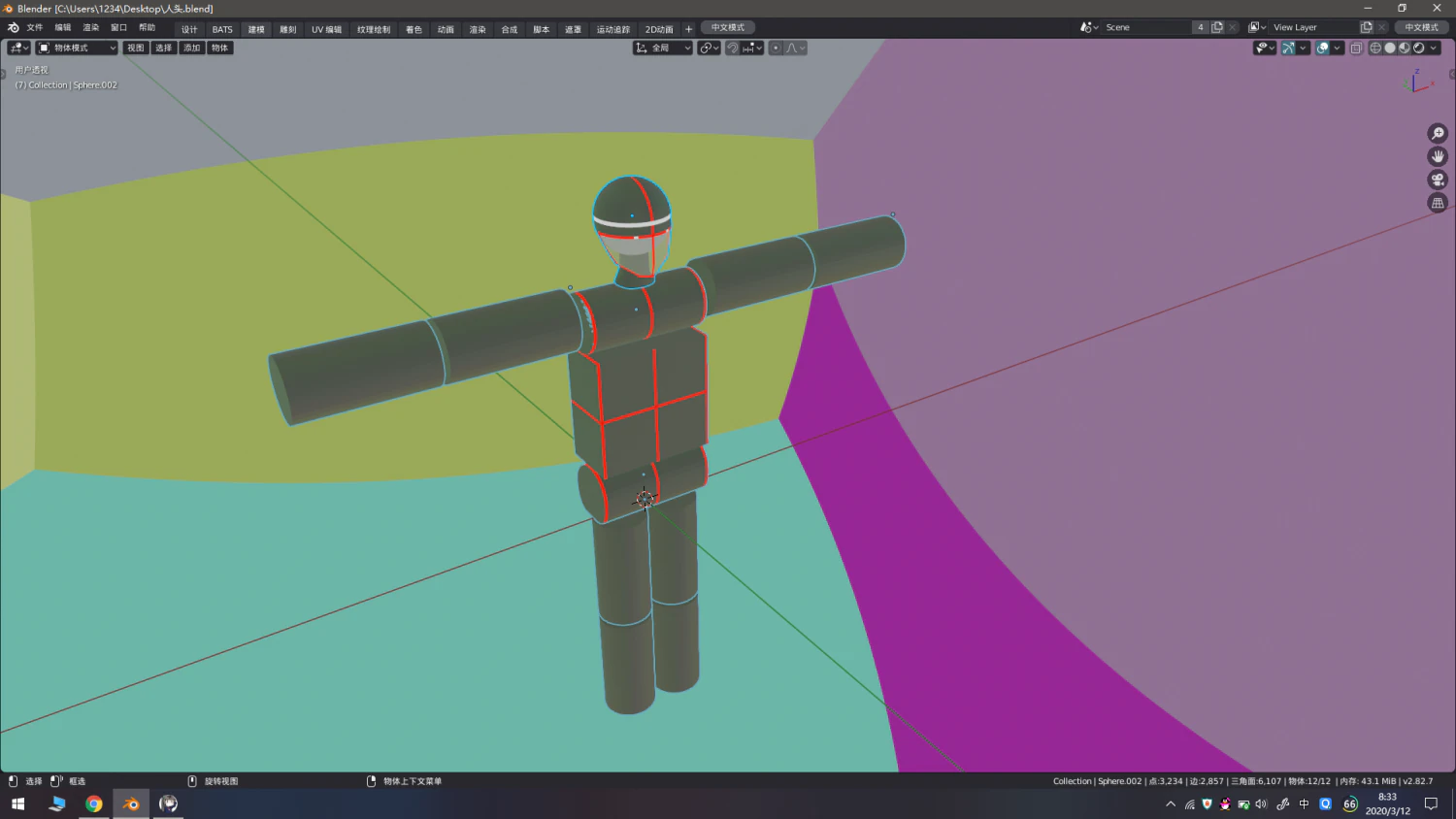Switch to the 脚本 (Scripting) workspace tab
The width and height of the screenshot is (1456, 819).
click(x=542, y=29)
